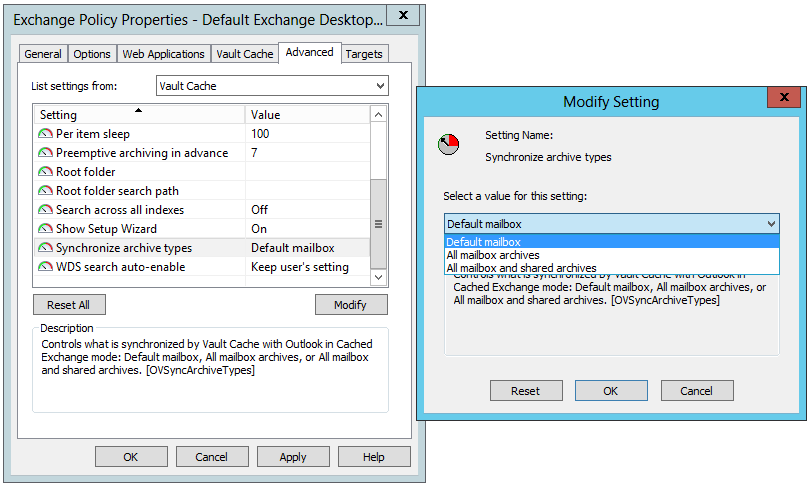This screenshot has height=485, width=809.
Task: Click Apply in the properties dialog
Action: point(292,457)
